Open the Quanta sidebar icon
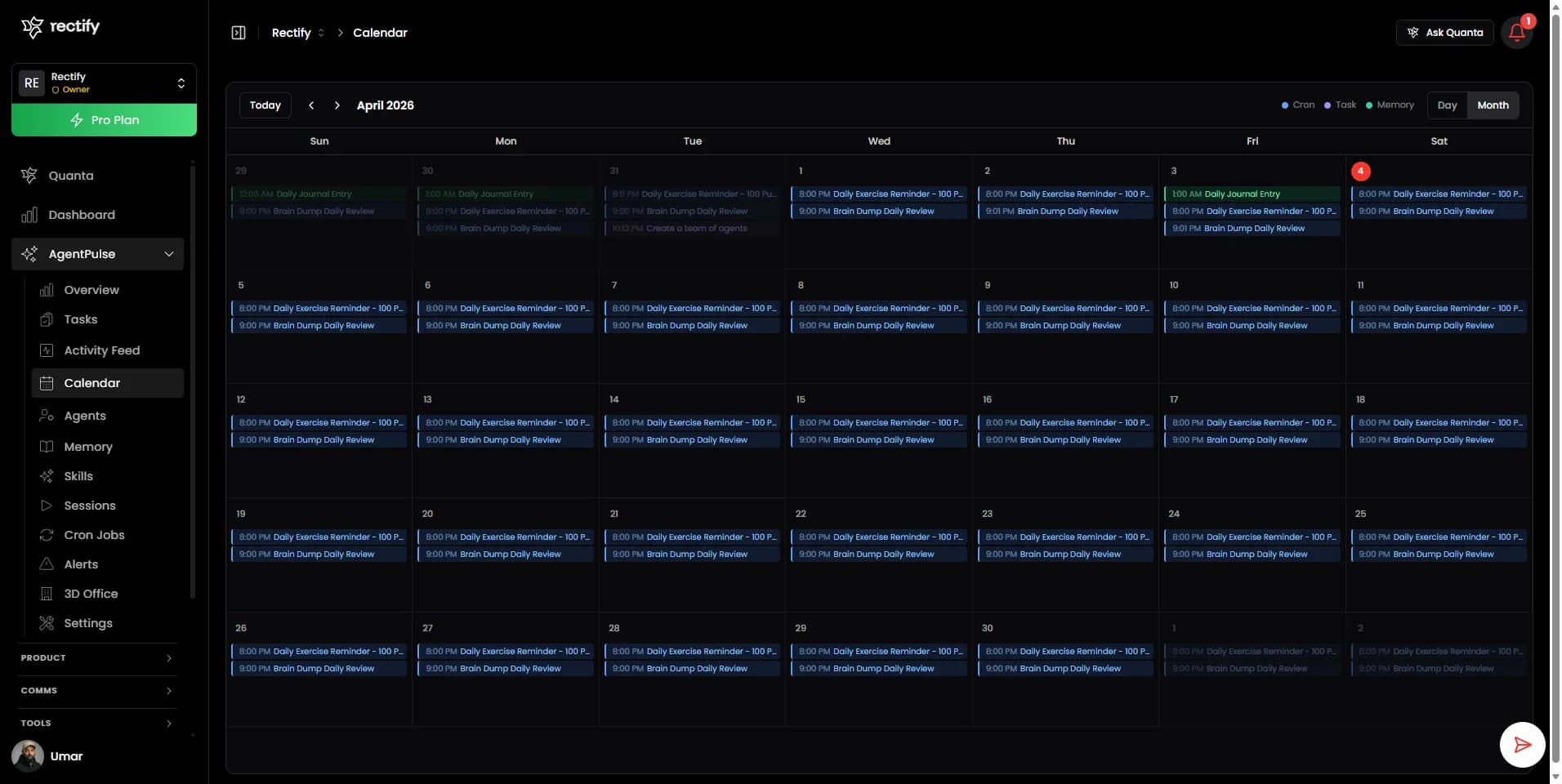Viewport: 1562px width, 784px height. pos(29,175)
